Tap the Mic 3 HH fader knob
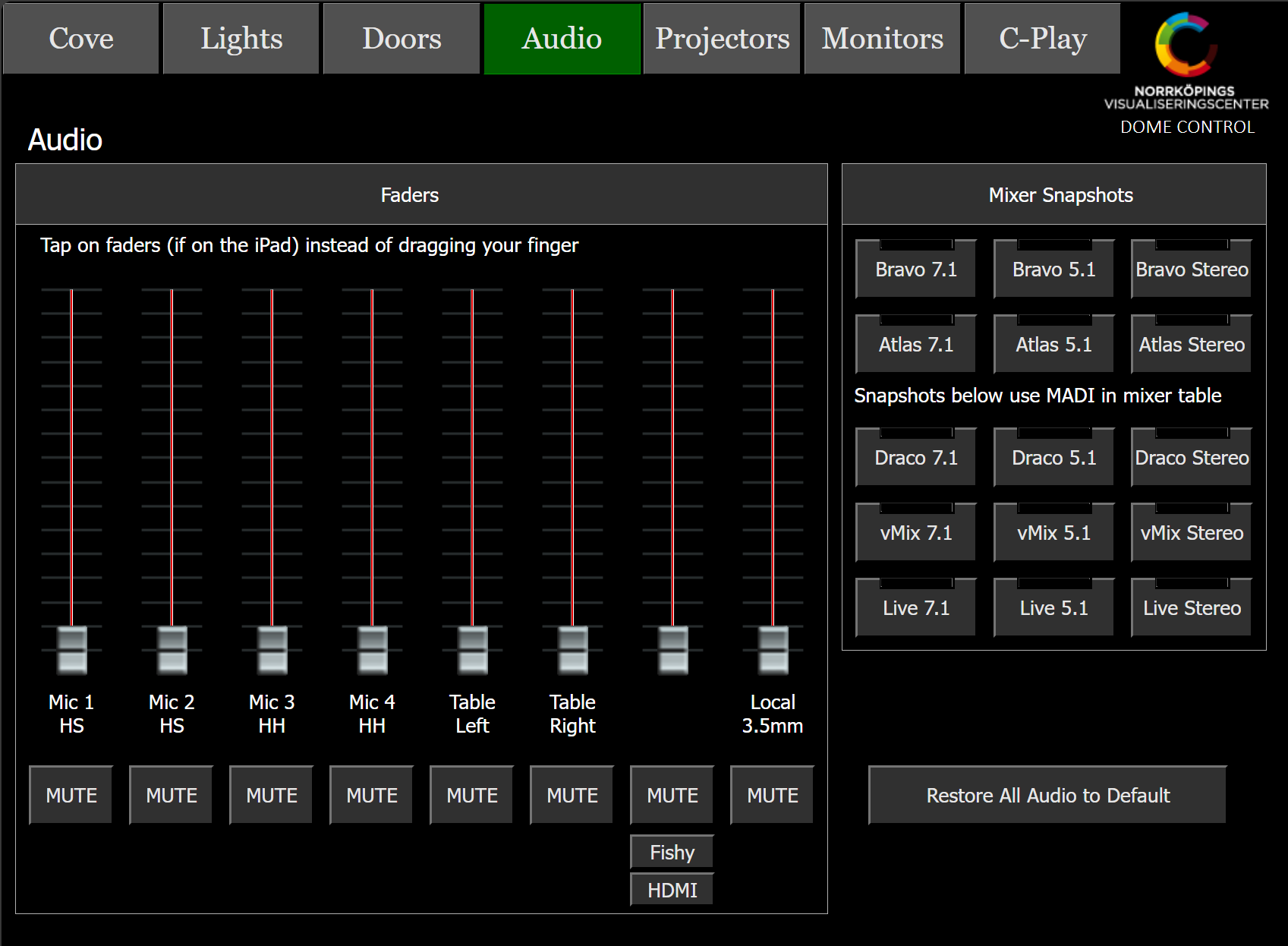 [x=272, y=650]
